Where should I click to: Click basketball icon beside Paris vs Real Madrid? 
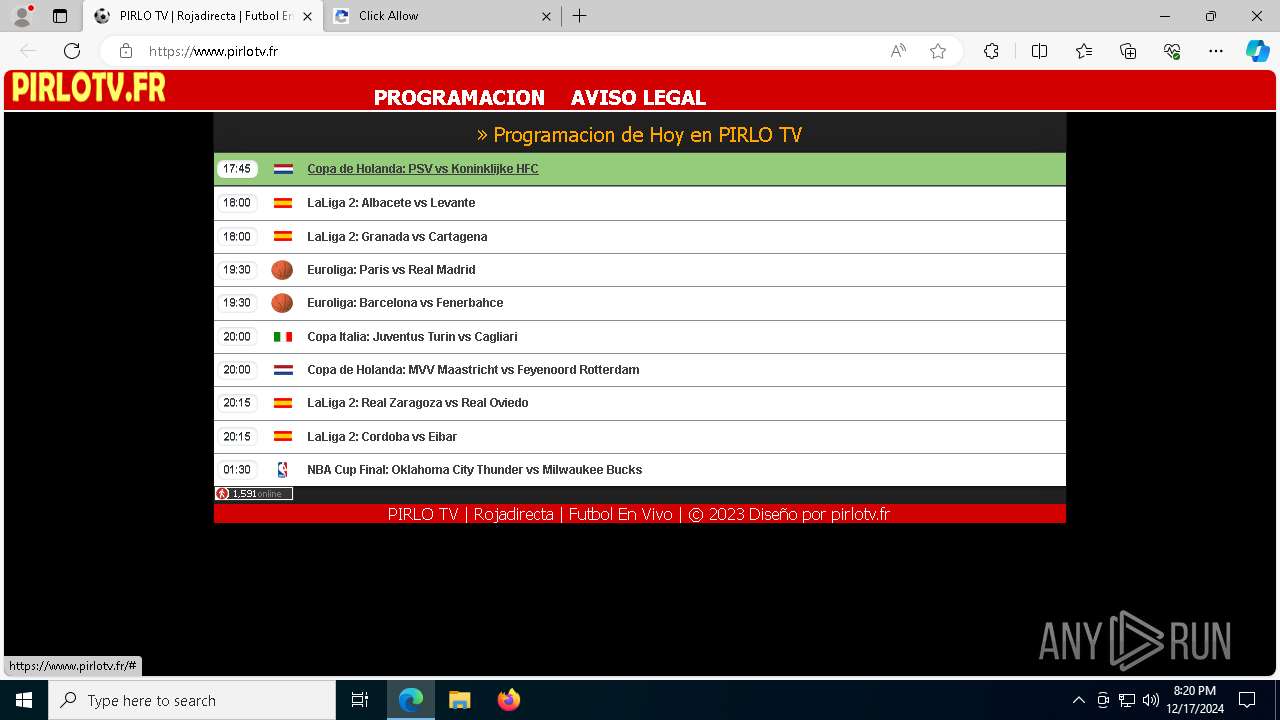282,270
